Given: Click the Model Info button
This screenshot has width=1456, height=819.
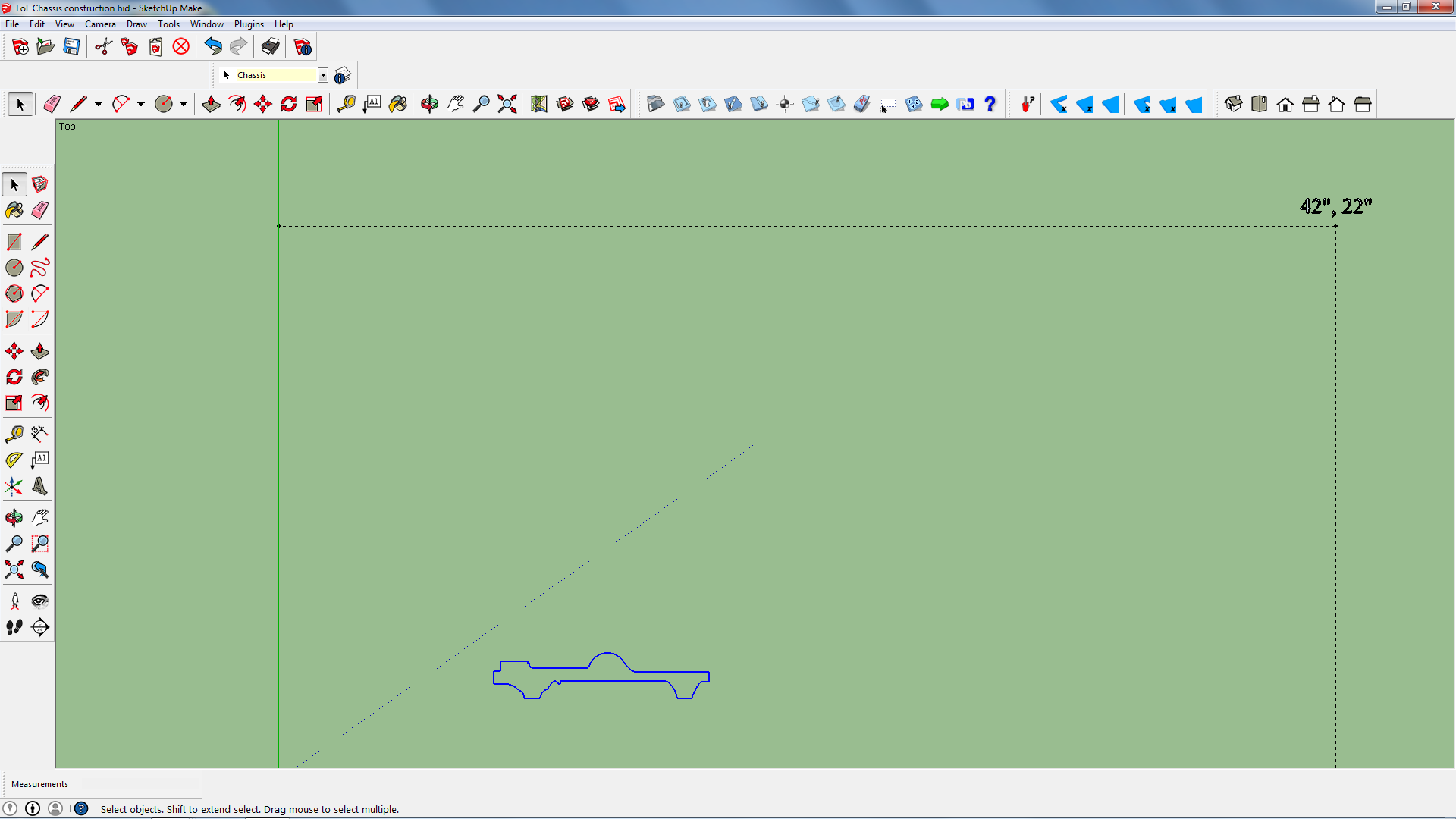Looking at the screenshot, I should 302,46.
